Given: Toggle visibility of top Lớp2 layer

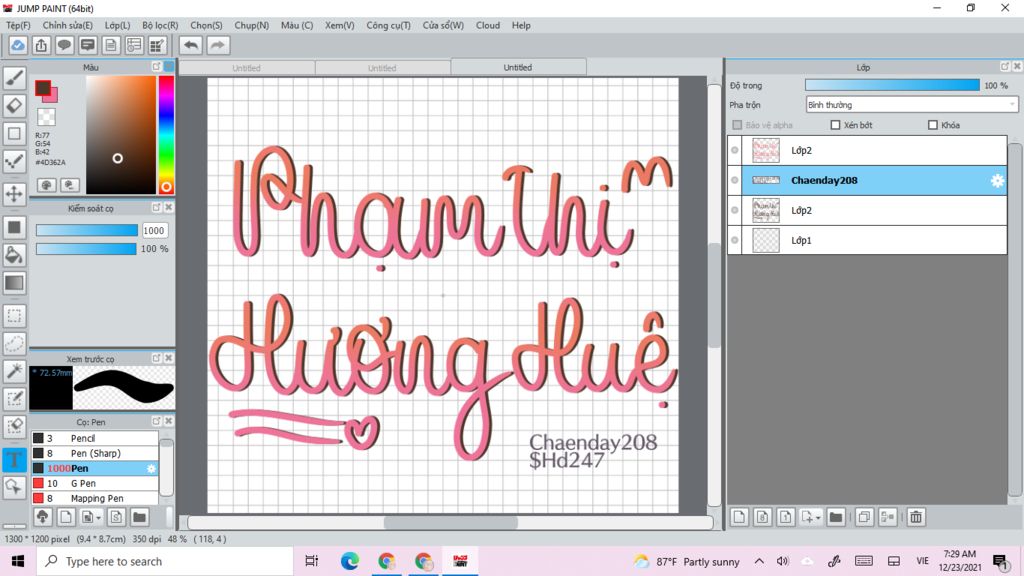Looking at the screenshot, I should 735,150.
